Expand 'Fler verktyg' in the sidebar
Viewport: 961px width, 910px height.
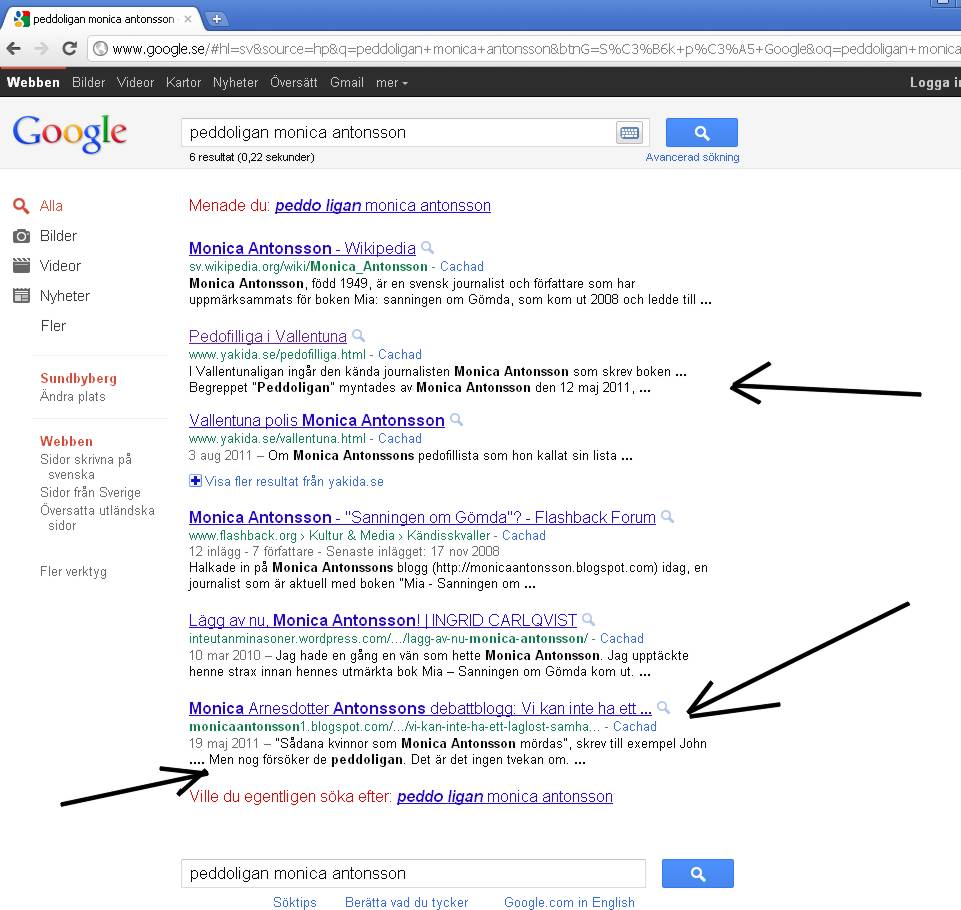click(x=74, y=571)
